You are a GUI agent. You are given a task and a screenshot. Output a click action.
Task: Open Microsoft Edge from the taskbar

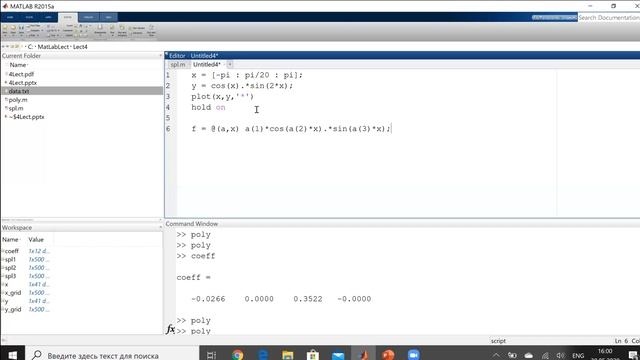point(263,355)
